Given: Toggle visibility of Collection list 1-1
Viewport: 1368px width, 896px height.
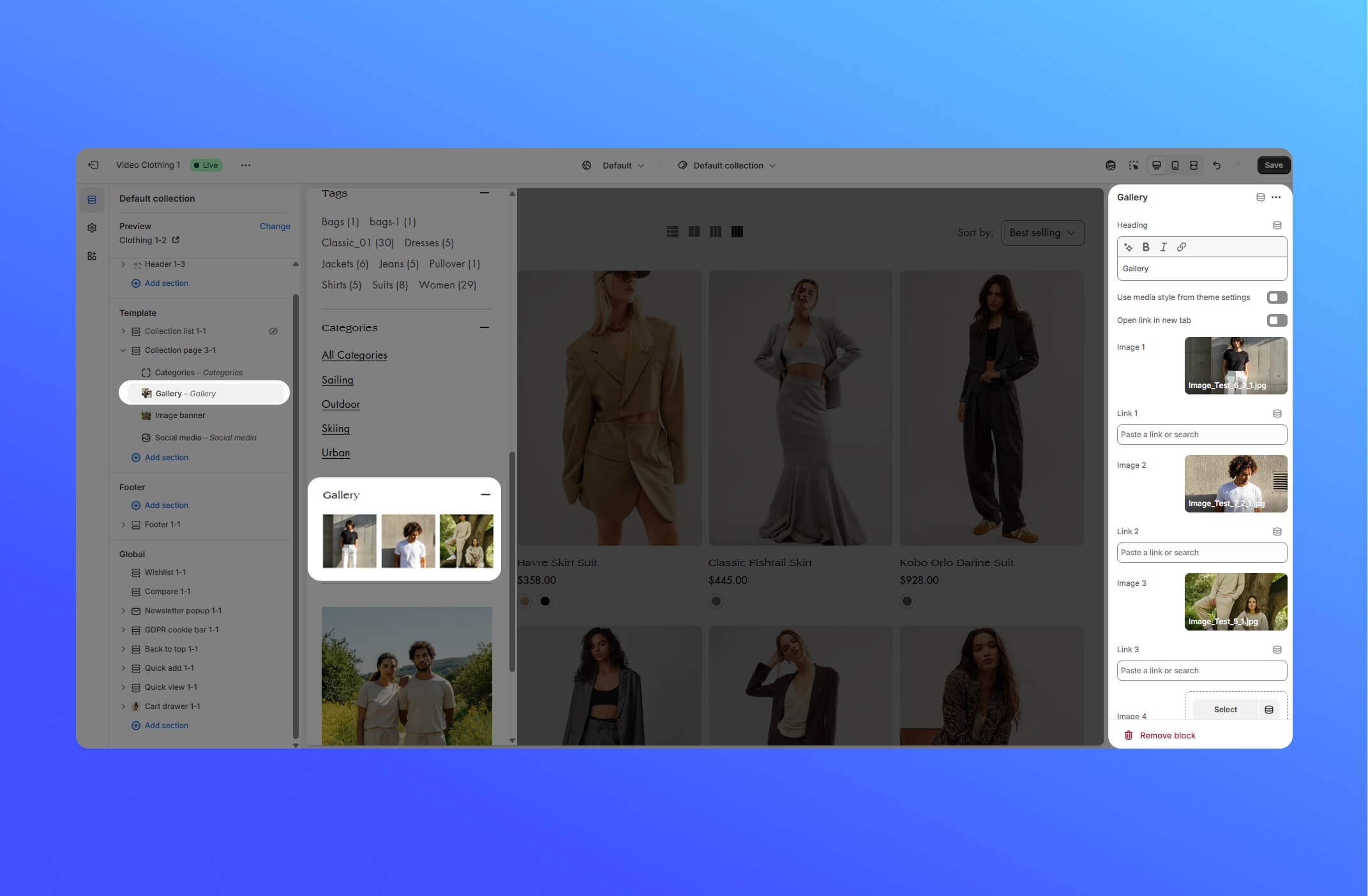Looking at the screenshot, I should (x=273, y=331).
